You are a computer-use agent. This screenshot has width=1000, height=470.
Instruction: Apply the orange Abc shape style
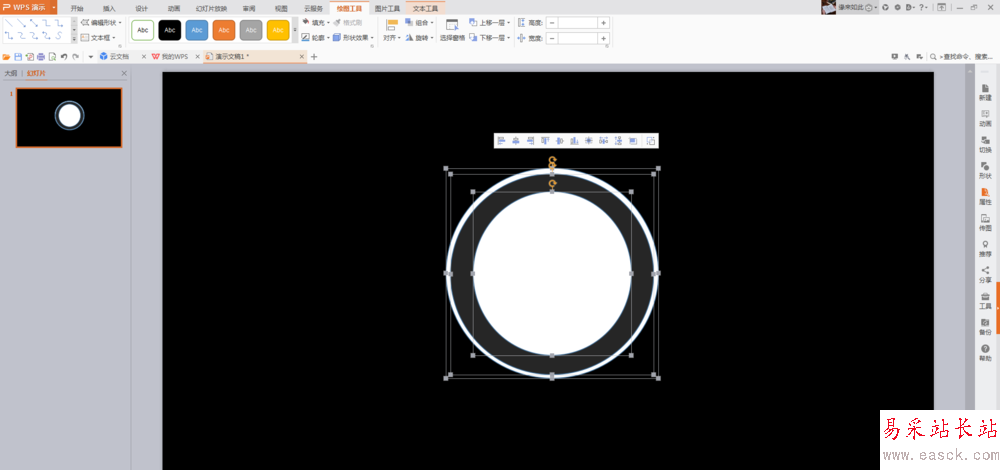pyautogui.click(x=224, y=30)
